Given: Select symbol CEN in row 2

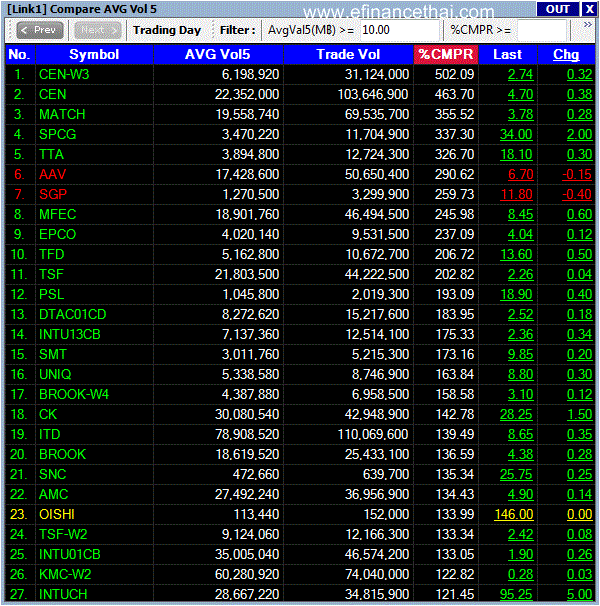Looking at the screenshot, I should point(53,94).
